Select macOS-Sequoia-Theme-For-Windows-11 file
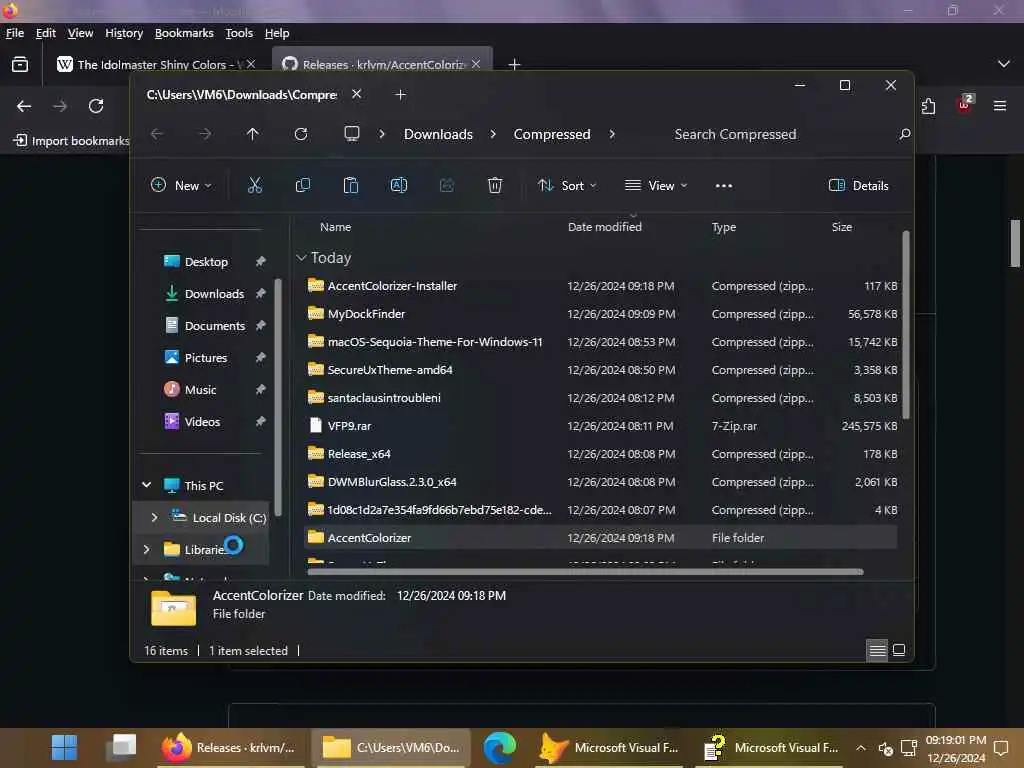 (601, 342)
